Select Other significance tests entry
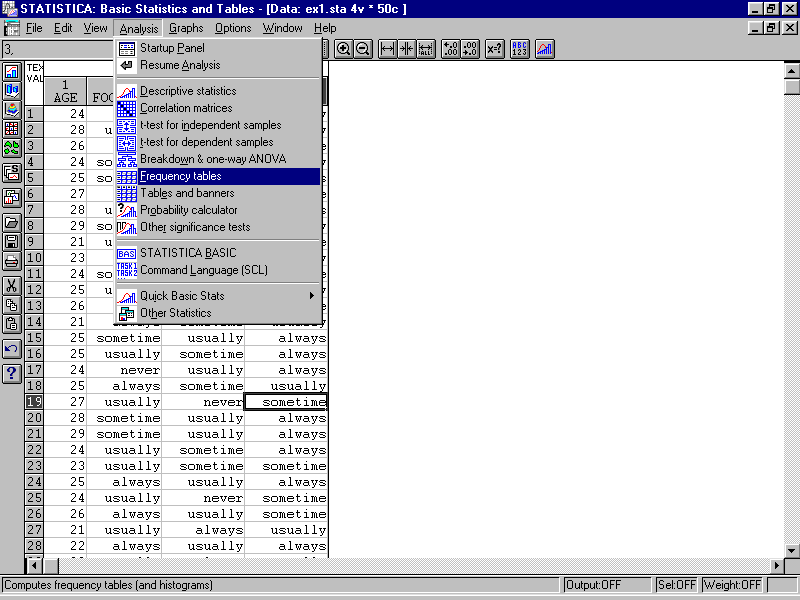The image size is (800, 600). (x=218, y=227)
